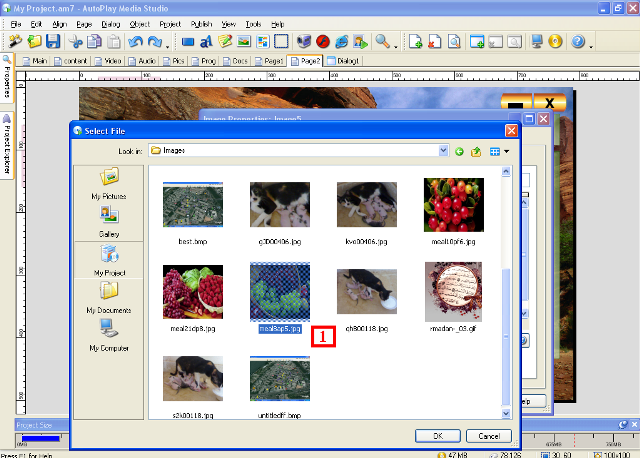This screenshot has height=458, width=640.
Task: Go to My Computer in the sidebar
Action: tap(109, 333)
